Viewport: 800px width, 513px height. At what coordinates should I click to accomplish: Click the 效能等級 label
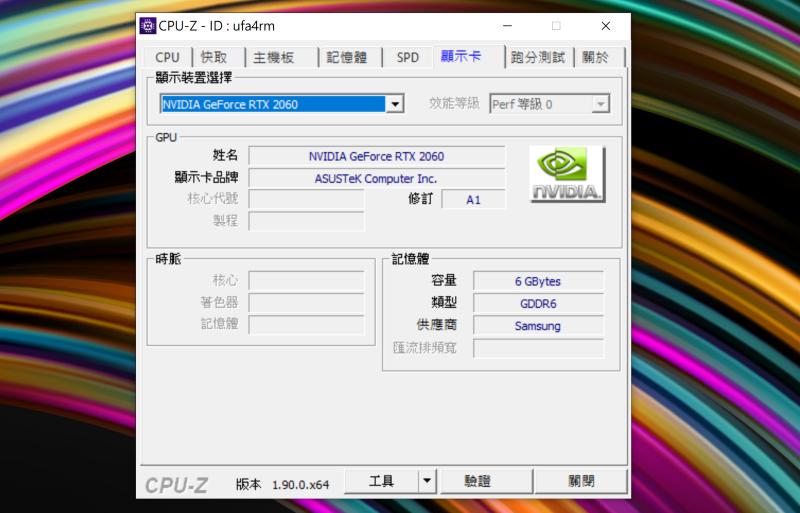[454, 104]
